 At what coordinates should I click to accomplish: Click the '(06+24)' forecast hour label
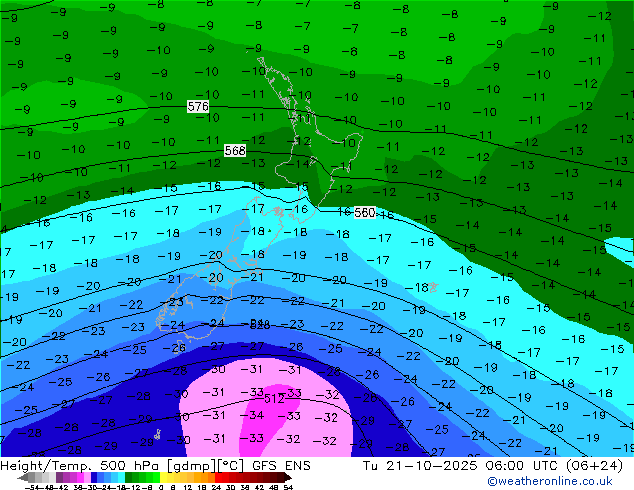594,466
